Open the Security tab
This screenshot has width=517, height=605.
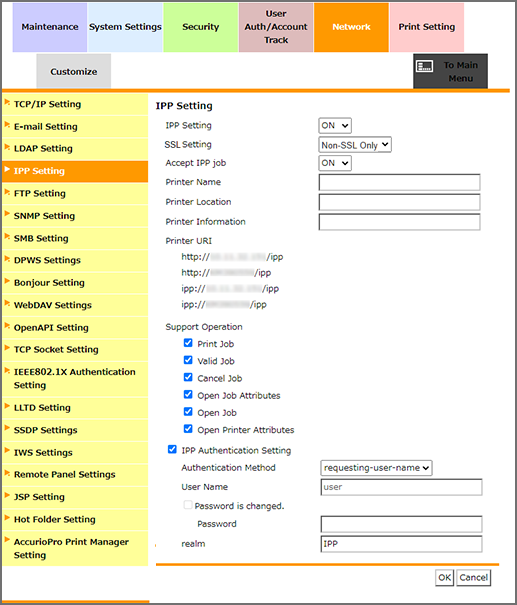pos(201,27)
